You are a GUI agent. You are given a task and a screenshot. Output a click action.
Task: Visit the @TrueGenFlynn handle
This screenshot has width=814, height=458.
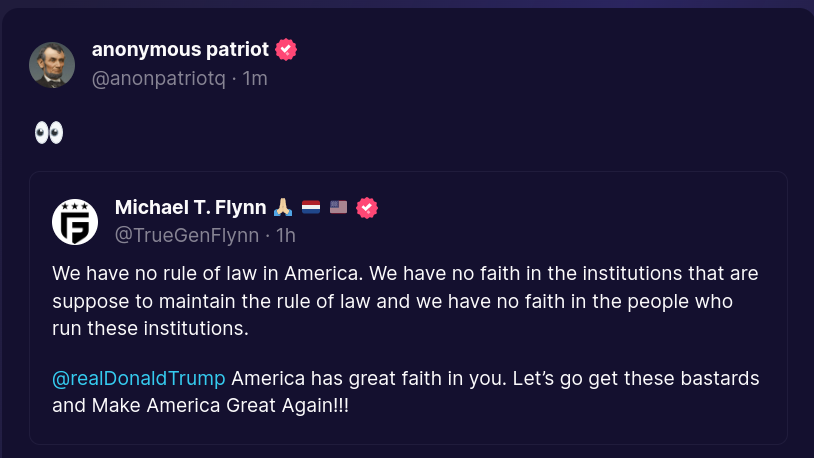(187, 236)
